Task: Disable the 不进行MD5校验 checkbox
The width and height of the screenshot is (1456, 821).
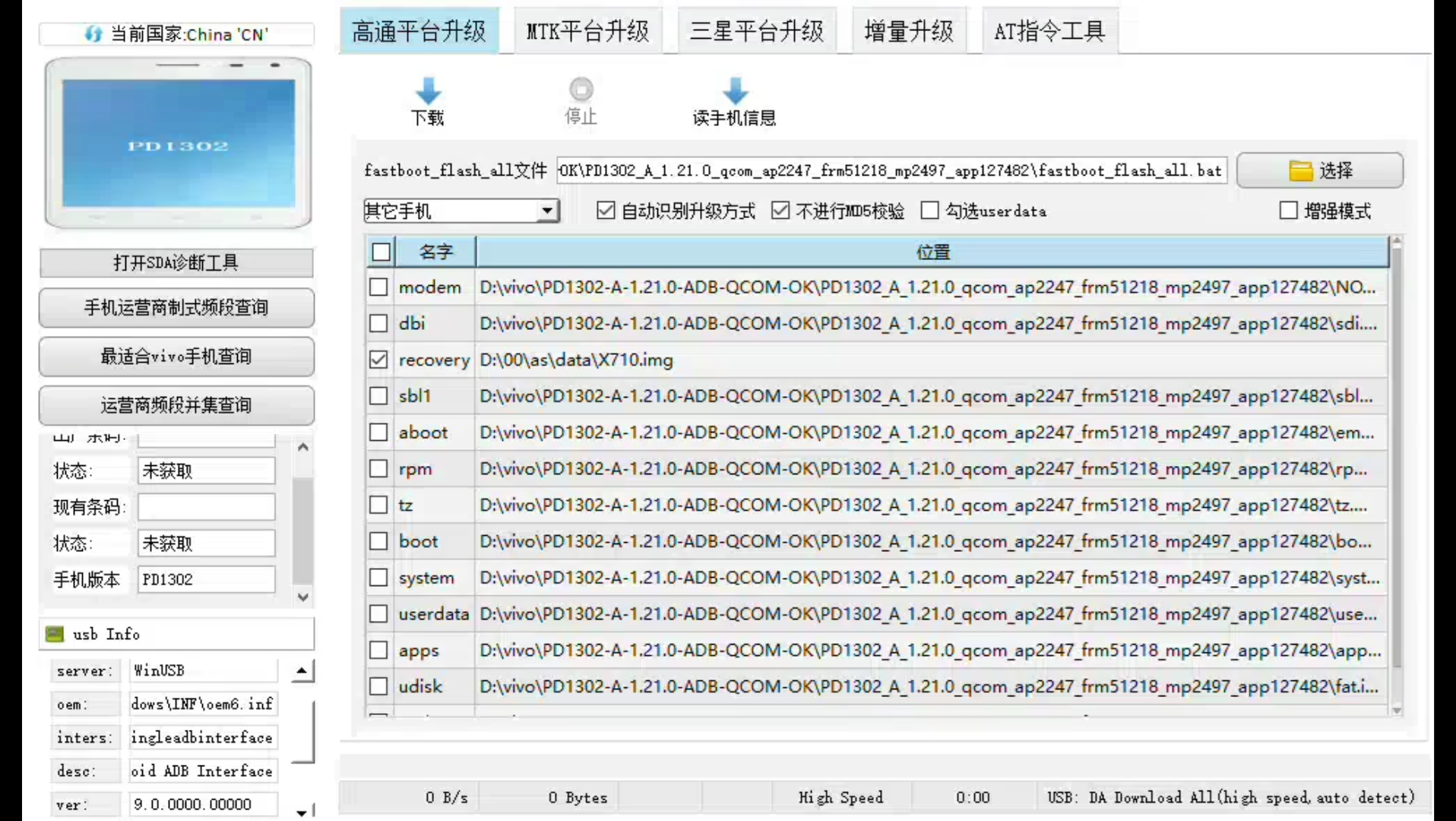Action: (x=781, y=211)
